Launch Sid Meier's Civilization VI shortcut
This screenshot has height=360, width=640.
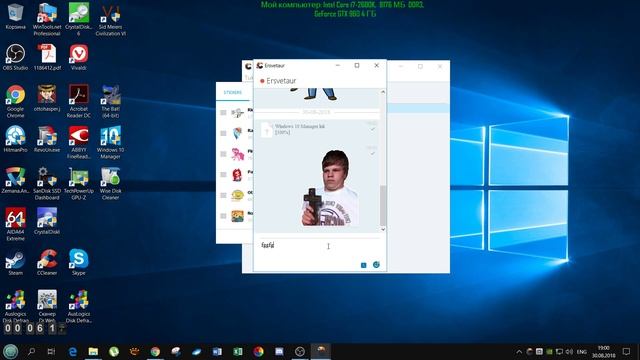click(110, 19)
